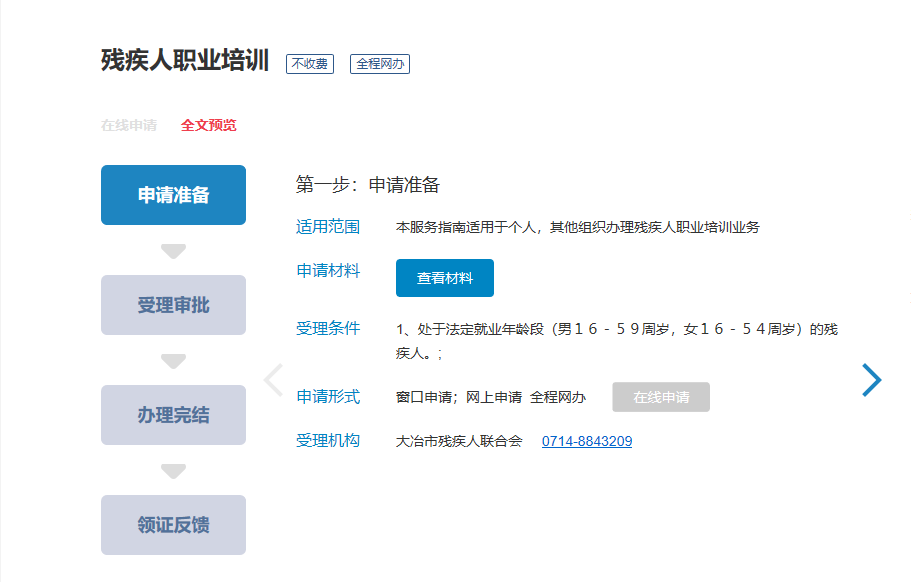The width and height of the screenshot is (911, 582).
Task: Click the faded left chevron arrow
Action: pyautogui.click(x=273, y=380)
